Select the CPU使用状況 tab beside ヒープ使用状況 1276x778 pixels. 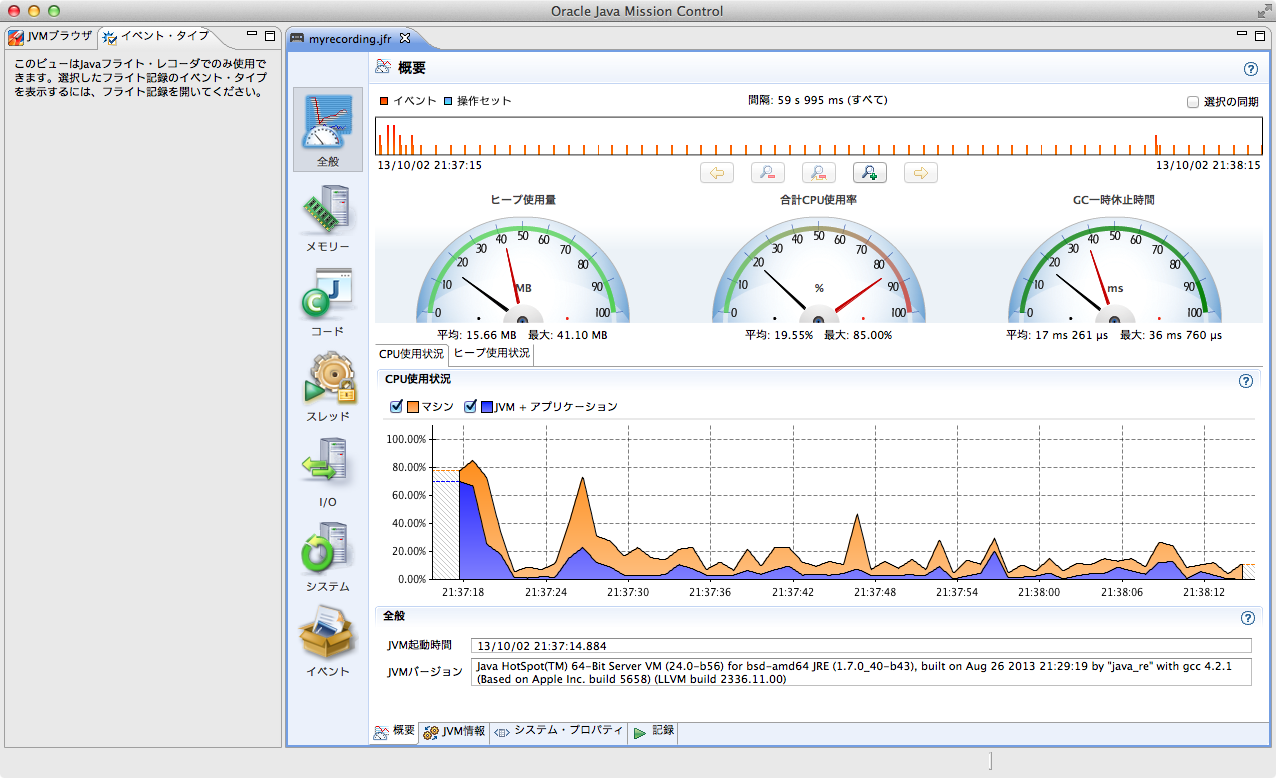(412, 354)
